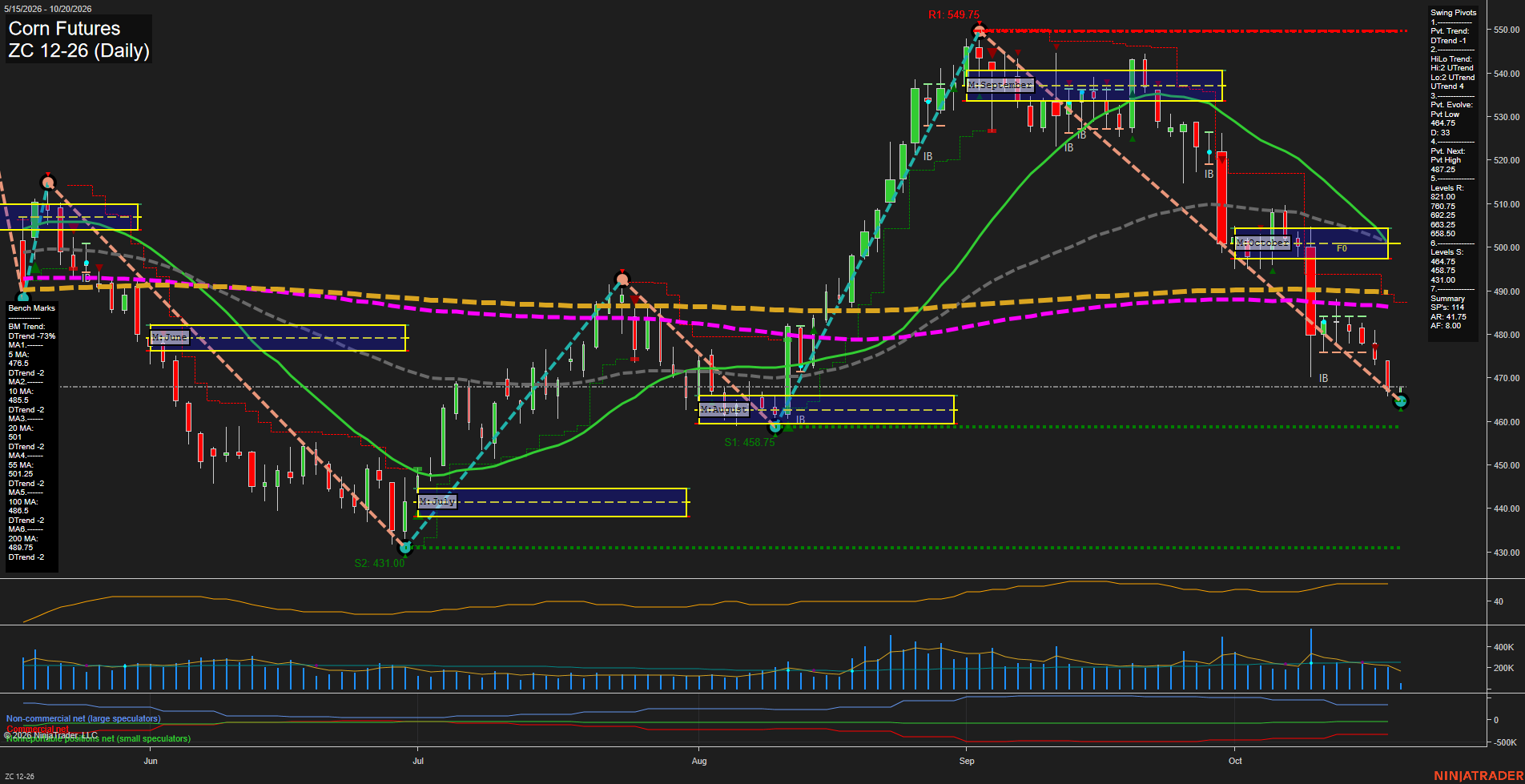
Task: Click the 550.00 price axis label
Action: click(1507, 30)
